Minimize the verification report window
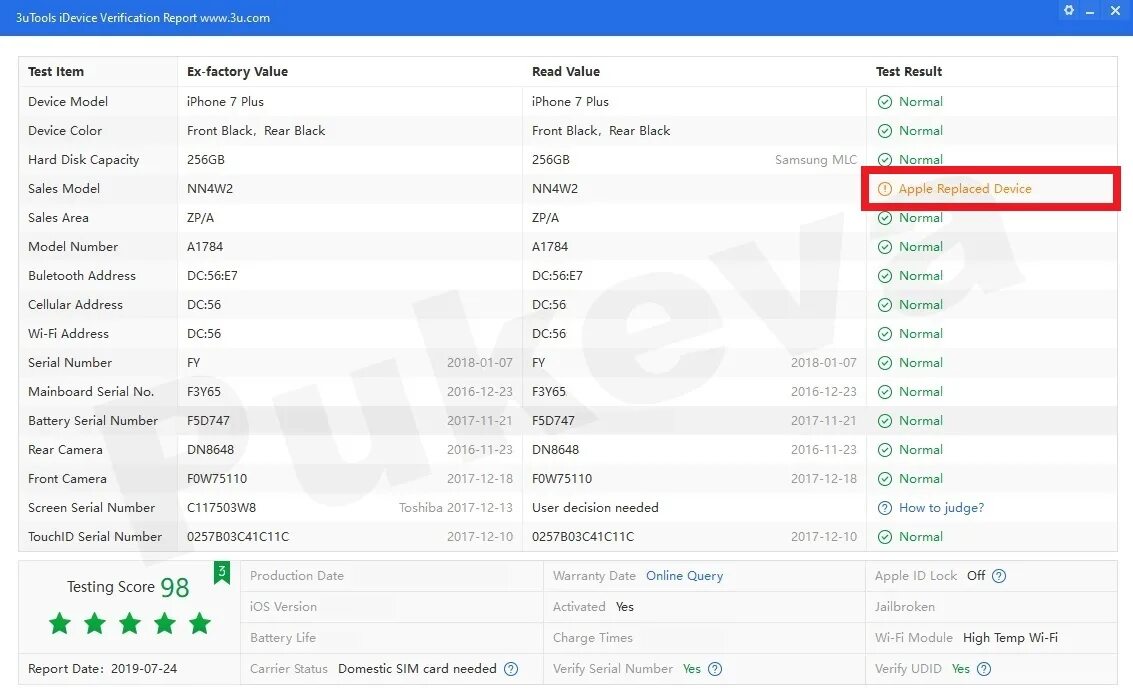 [x=1090, y=11]
